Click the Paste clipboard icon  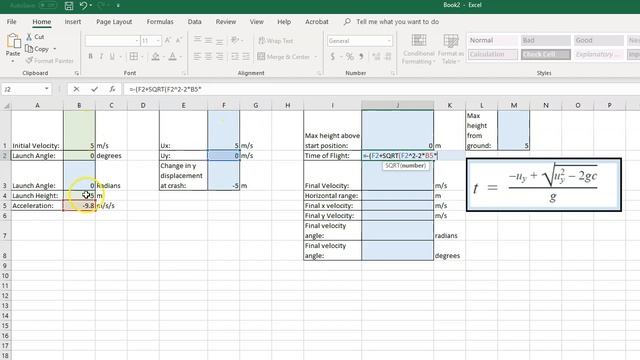tap(13, 41)
